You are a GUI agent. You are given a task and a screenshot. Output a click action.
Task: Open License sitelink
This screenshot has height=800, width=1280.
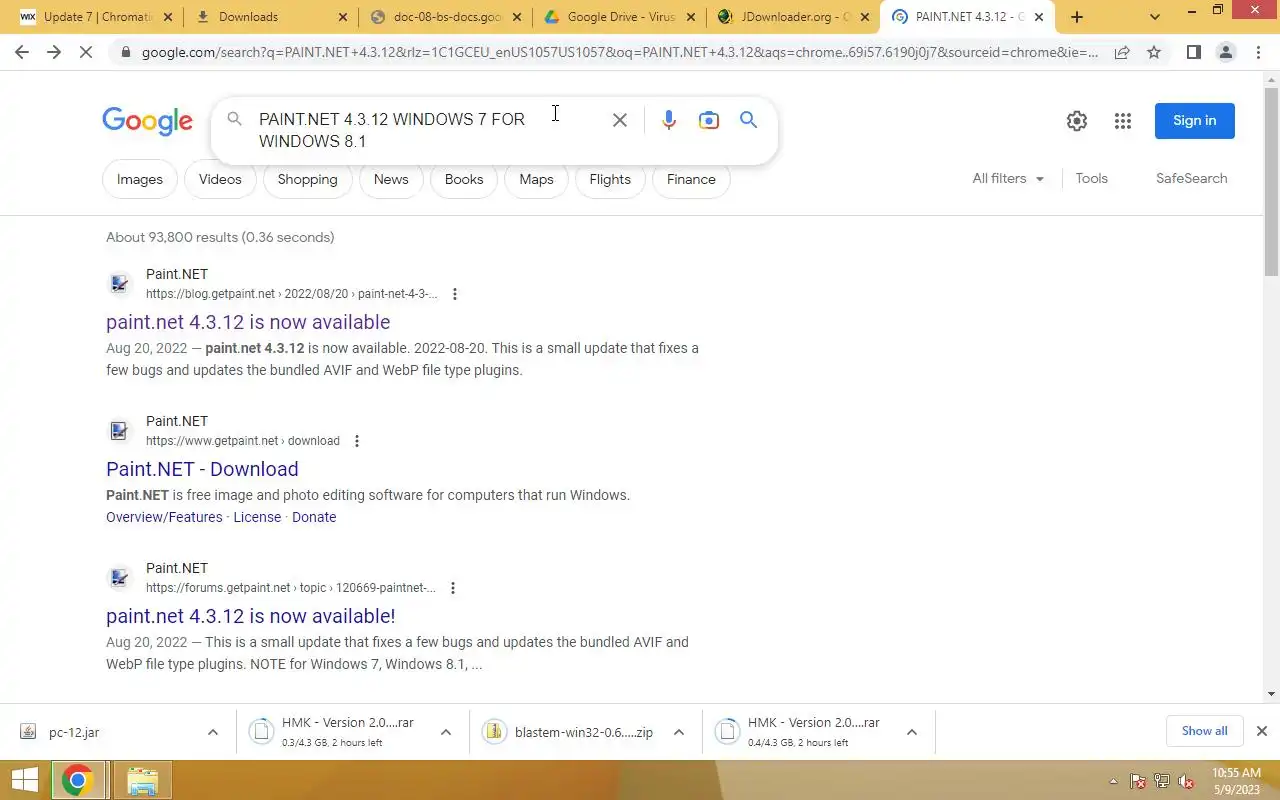click(x=257, y=517)
